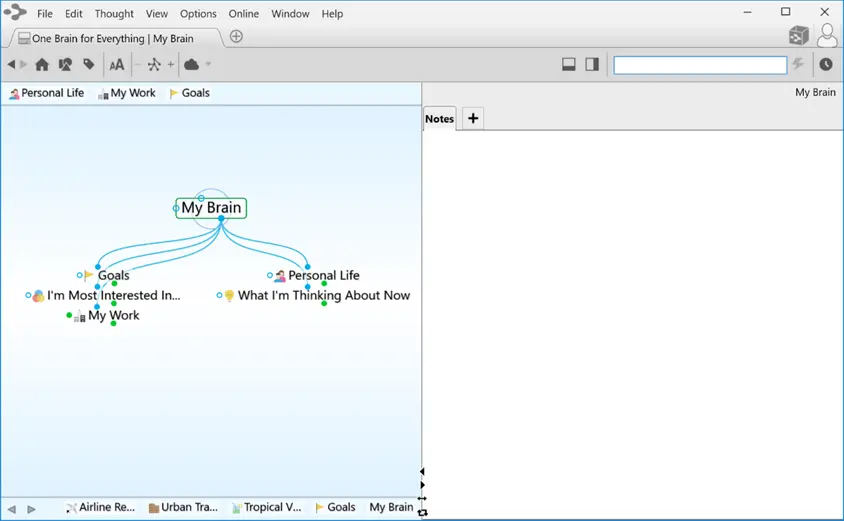Navigate past thoughts list right arrow
844x521 pixels.
click(x=31, y=509)
